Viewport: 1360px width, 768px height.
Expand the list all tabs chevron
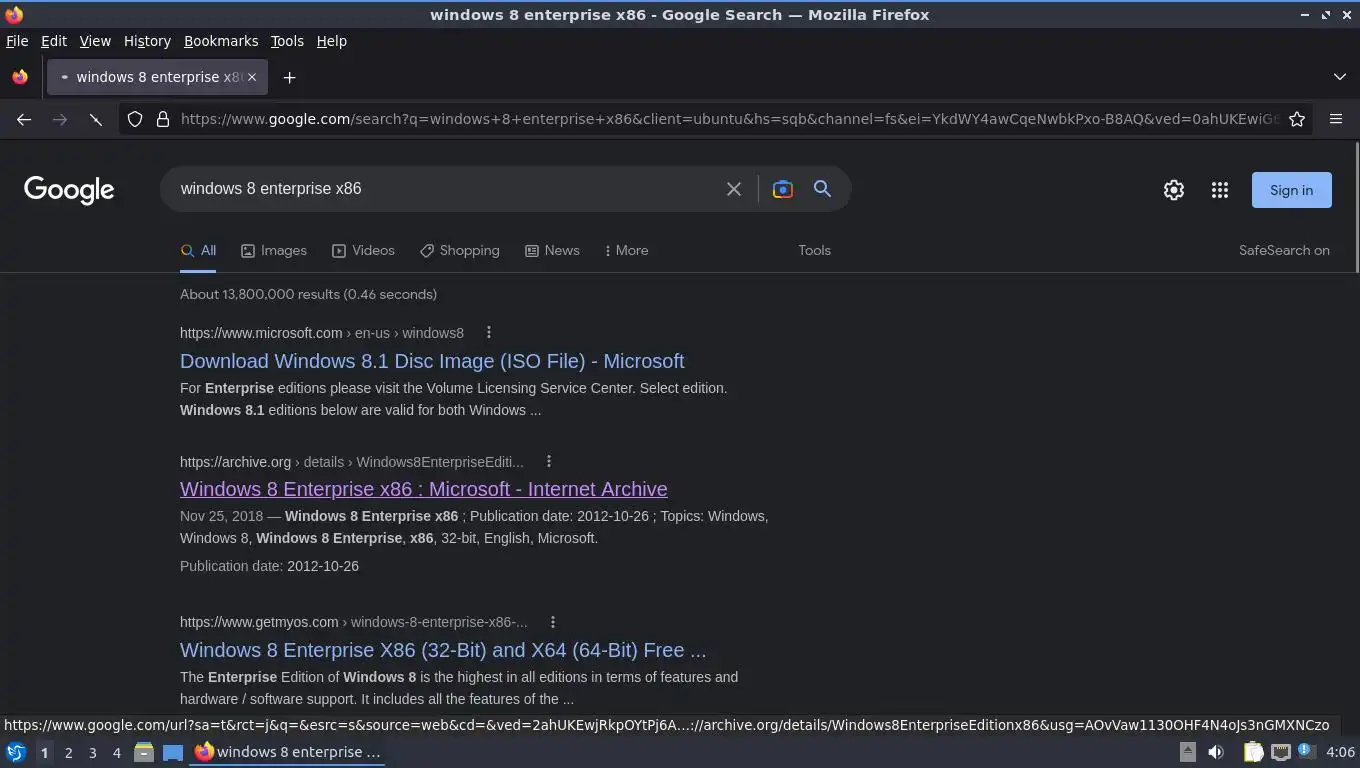click(1340, 77)
